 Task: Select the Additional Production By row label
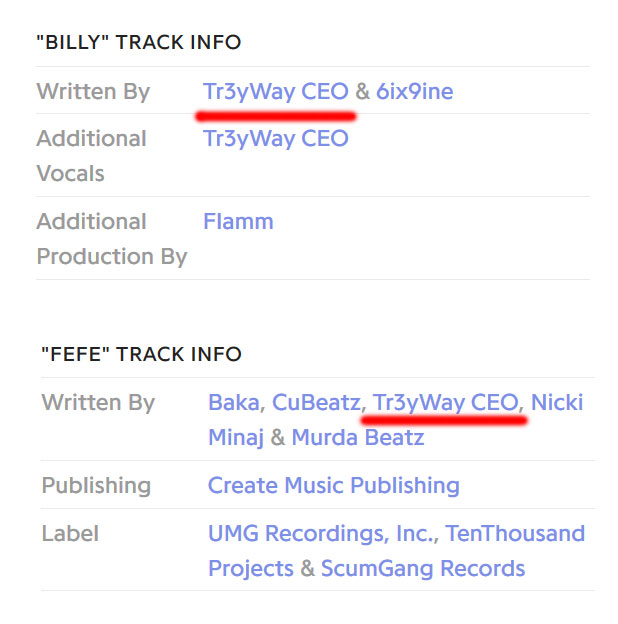click(x=112, y=239)
